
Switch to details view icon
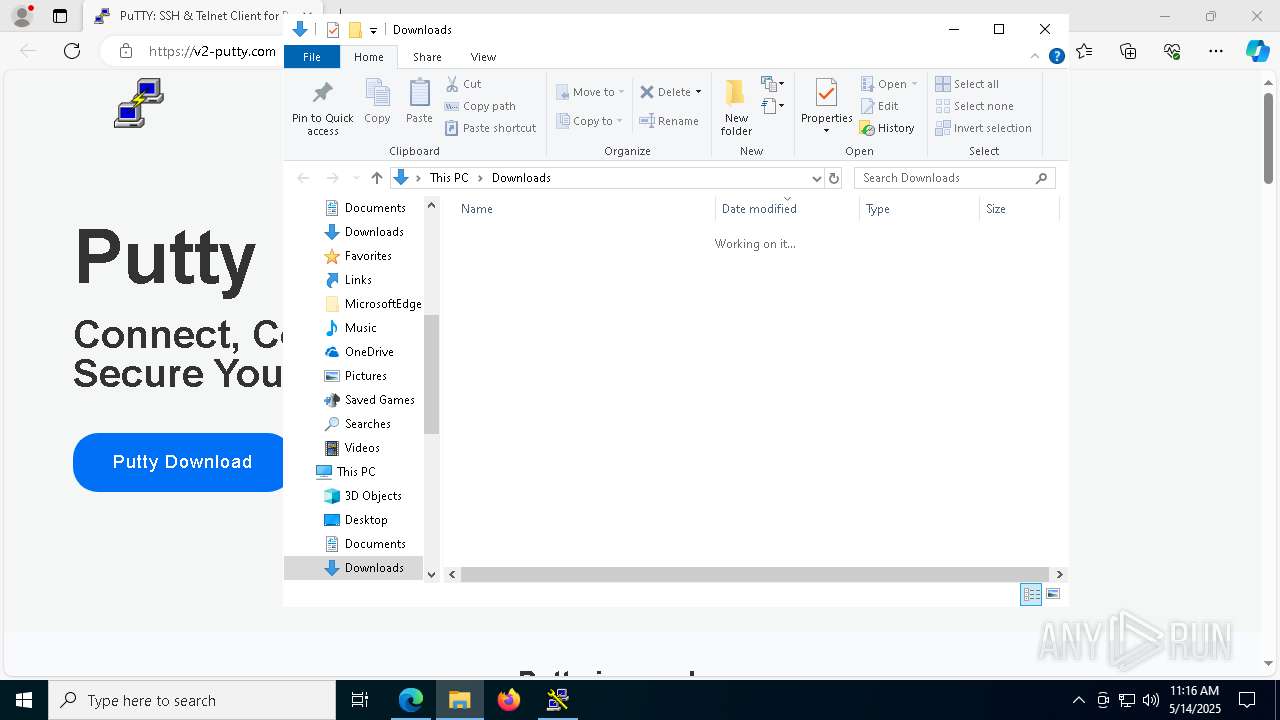click(x=1031, y=594)
